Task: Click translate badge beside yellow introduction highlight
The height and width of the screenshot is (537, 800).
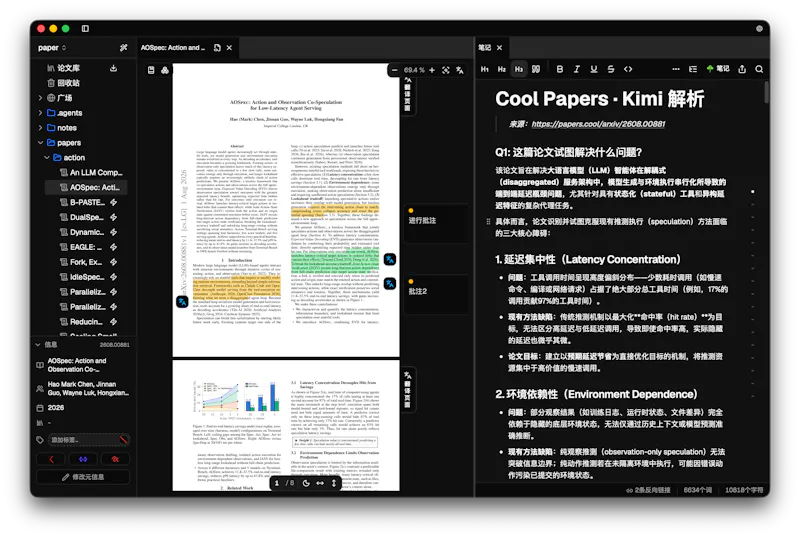Action: tap(182, 302)
